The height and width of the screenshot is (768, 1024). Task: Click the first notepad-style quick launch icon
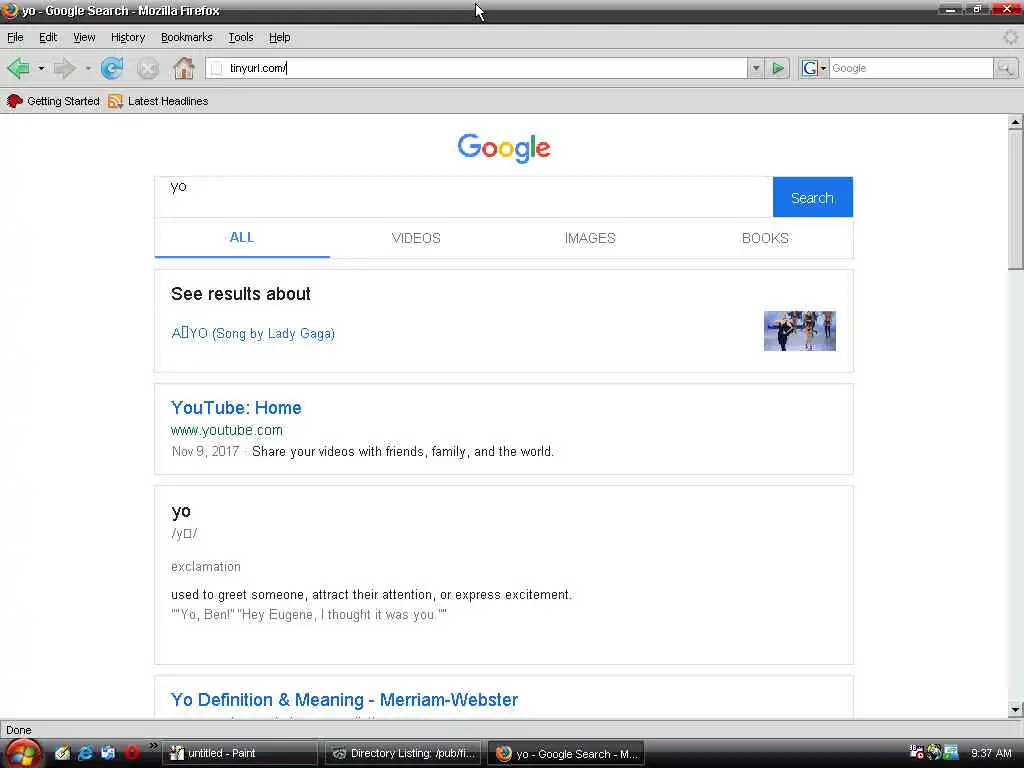62,753
